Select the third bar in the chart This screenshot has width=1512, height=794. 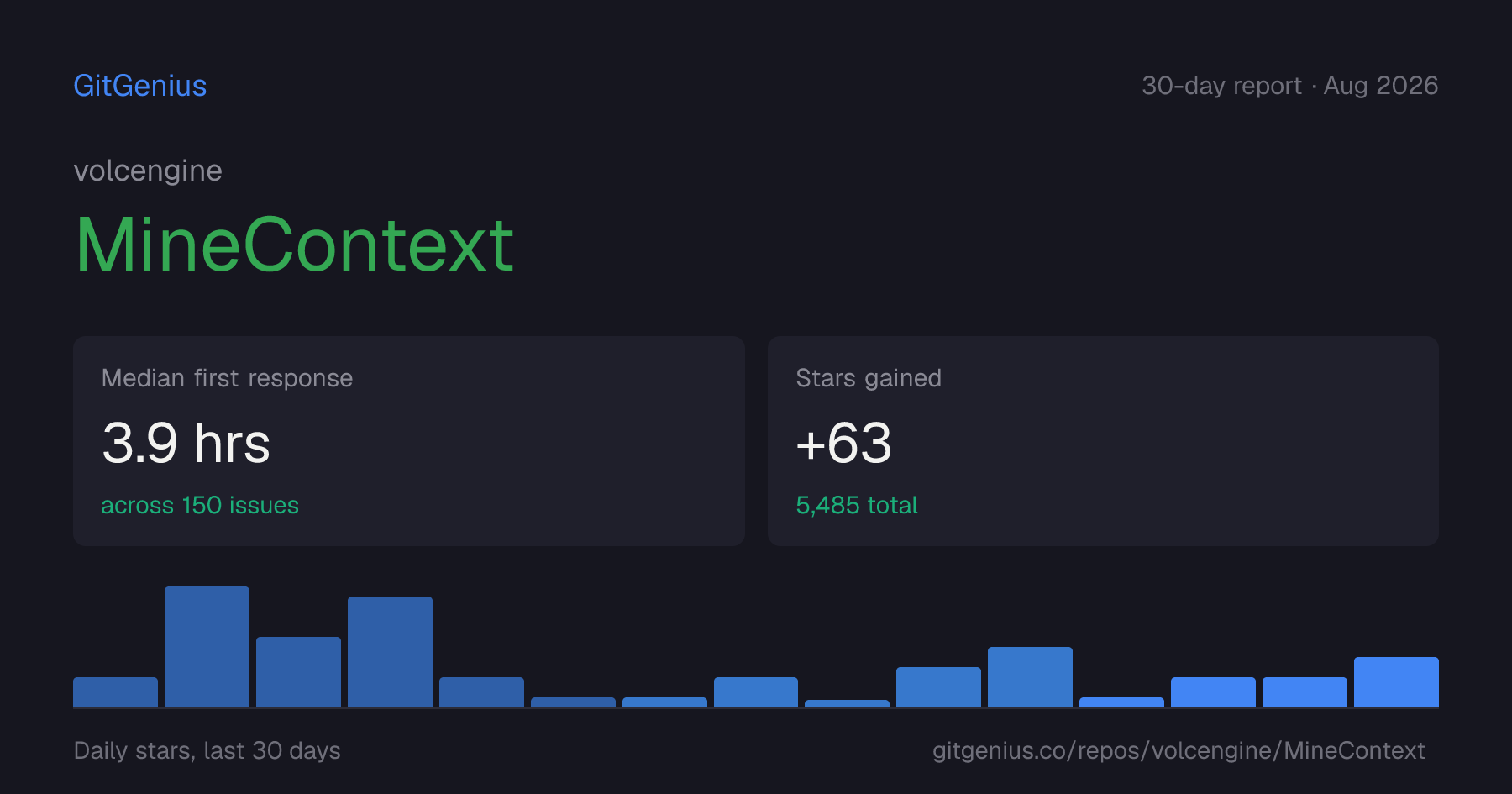click(298, 672)
